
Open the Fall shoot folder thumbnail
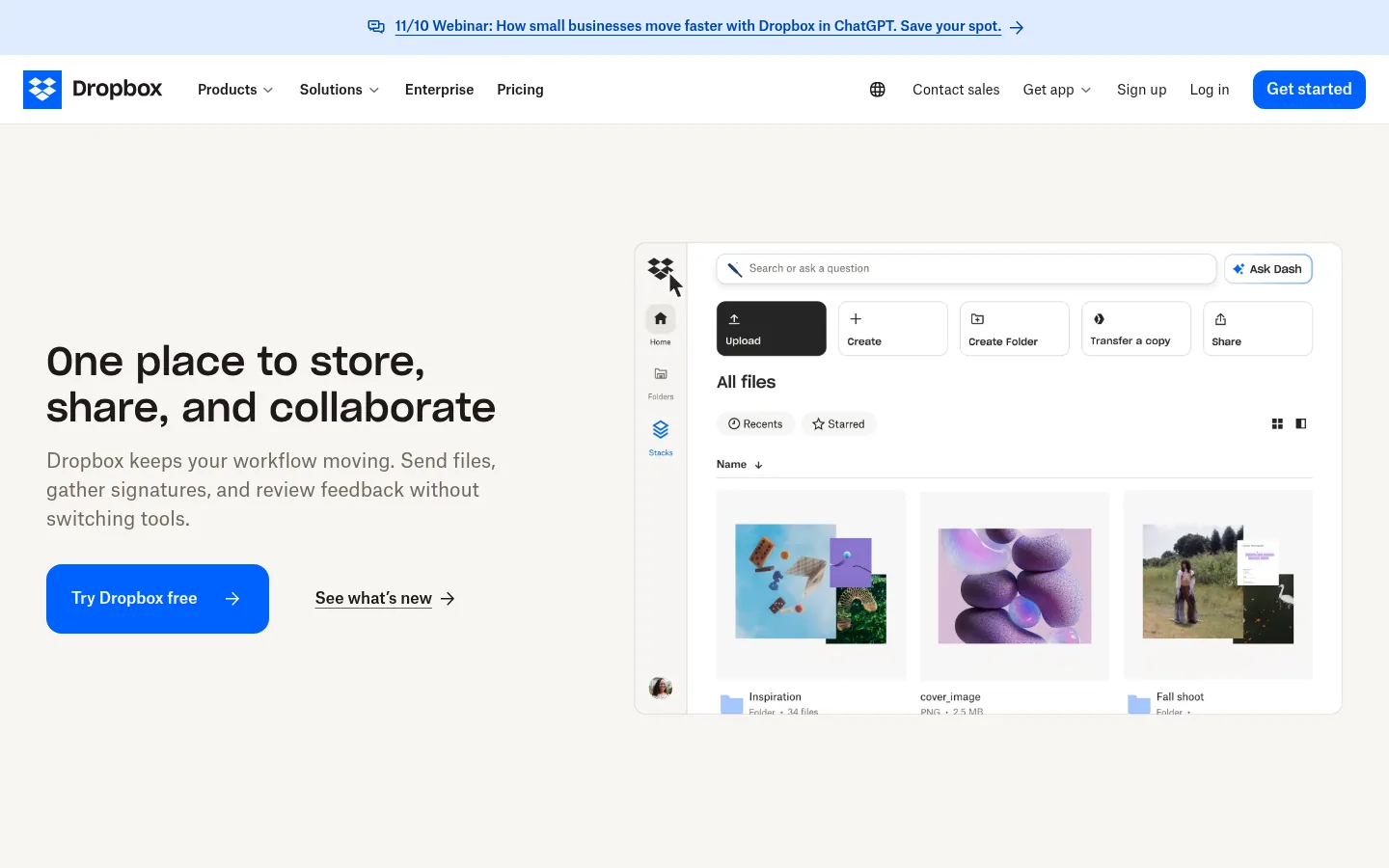pos(1218,584)
